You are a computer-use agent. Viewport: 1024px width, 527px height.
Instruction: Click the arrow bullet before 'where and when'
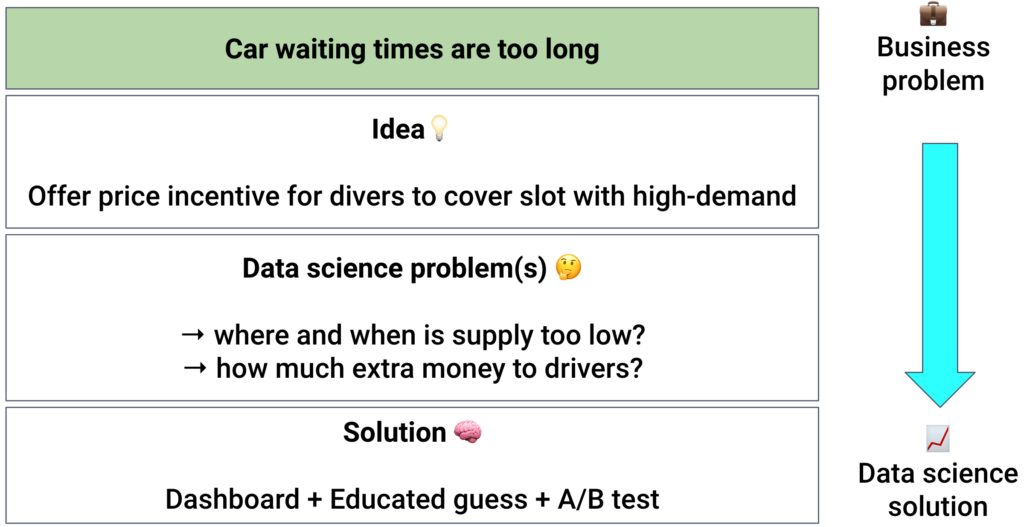click(195, 334)
